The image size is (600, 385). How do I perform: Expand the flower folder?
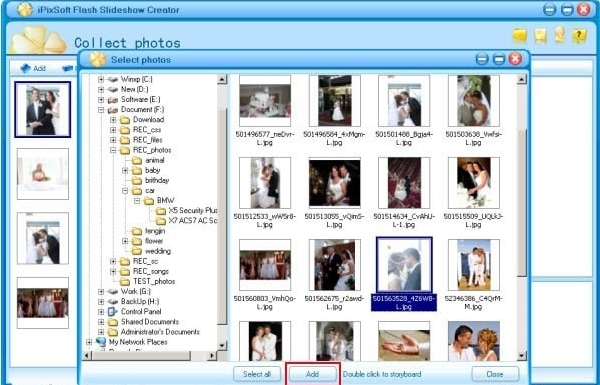point(125,241)
